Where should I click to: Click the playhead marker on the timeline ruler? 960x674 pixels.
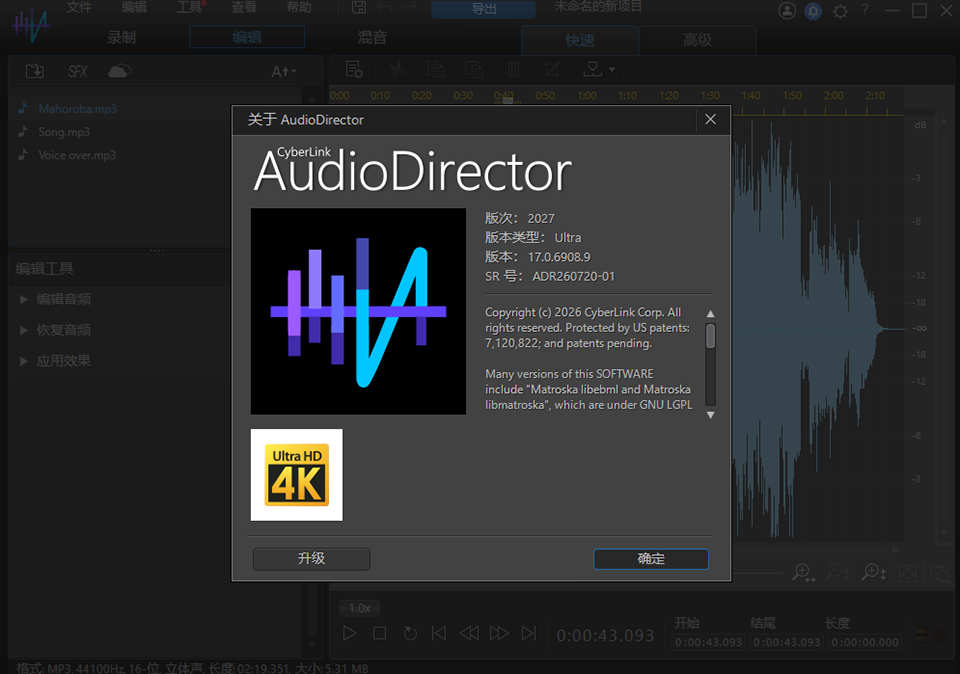(508, 100)
